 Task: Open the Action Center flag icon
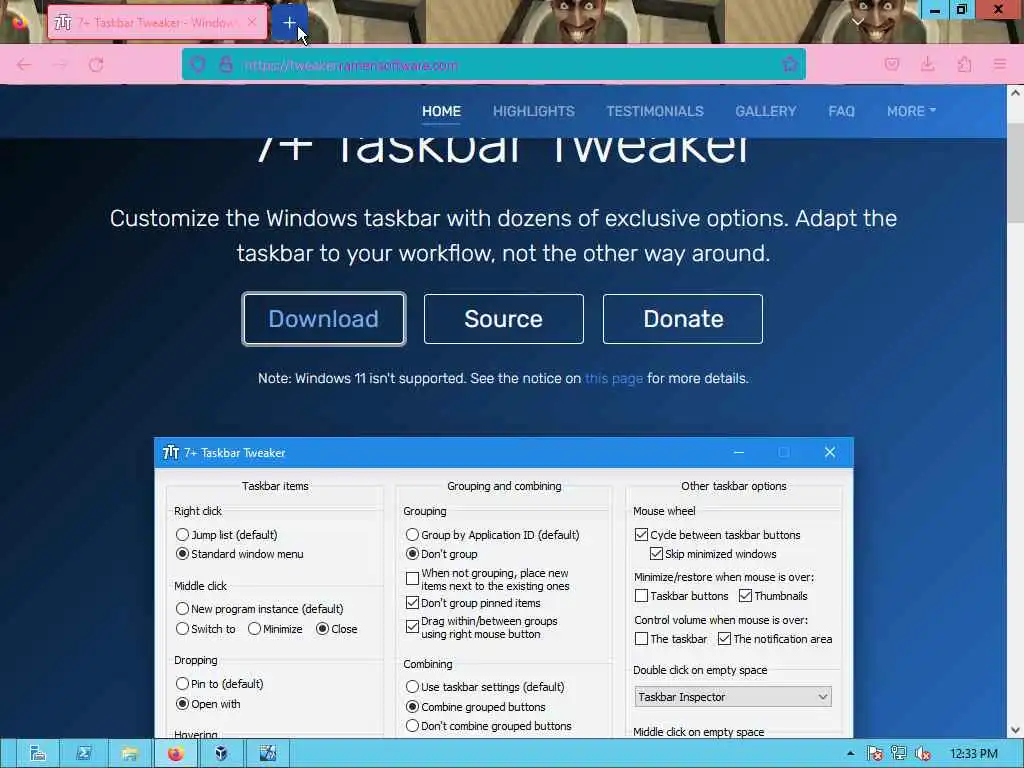[x=875, y=754]
